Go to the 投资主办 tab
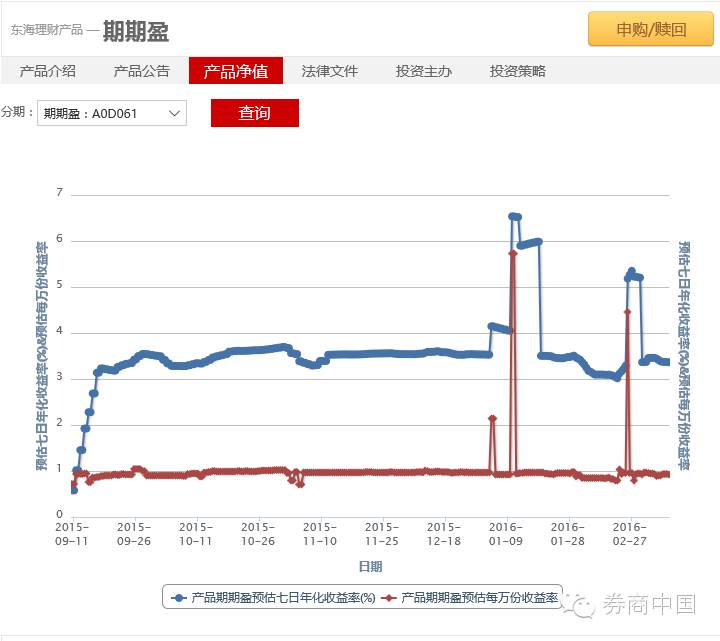Screen dimensions: 720x641 [424, 71]
